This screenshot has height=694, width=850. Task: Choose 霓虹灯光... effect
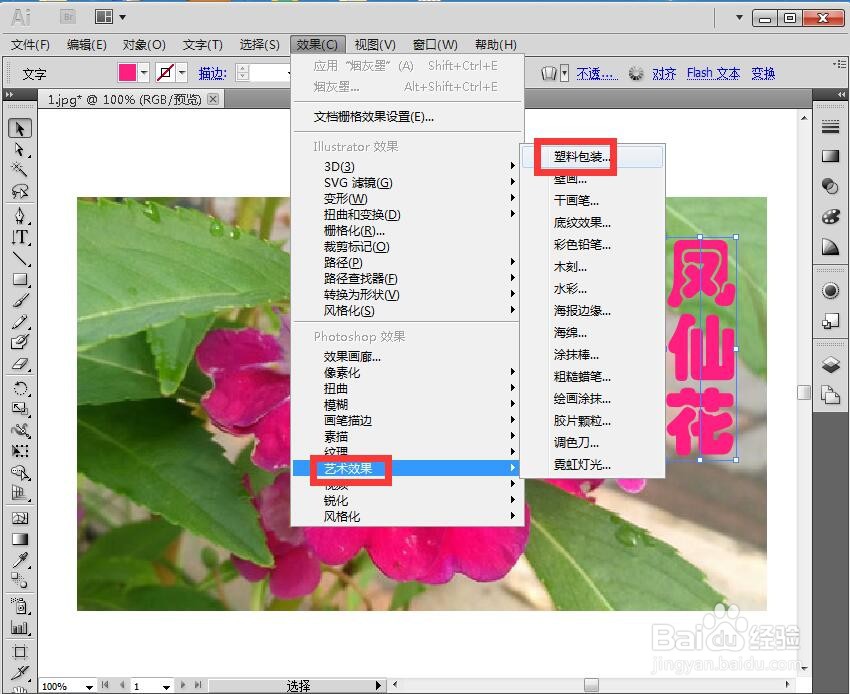click(x=593, y=464)
